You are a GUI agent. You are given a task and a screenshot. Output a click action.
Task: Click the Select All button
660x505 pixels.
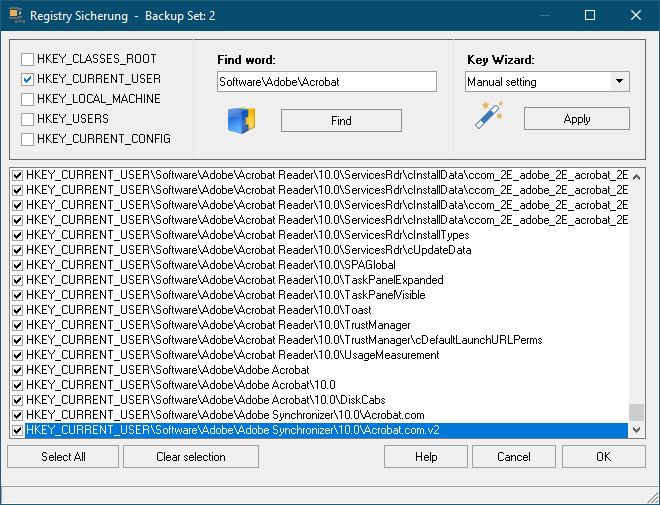(x=63, y=457)
